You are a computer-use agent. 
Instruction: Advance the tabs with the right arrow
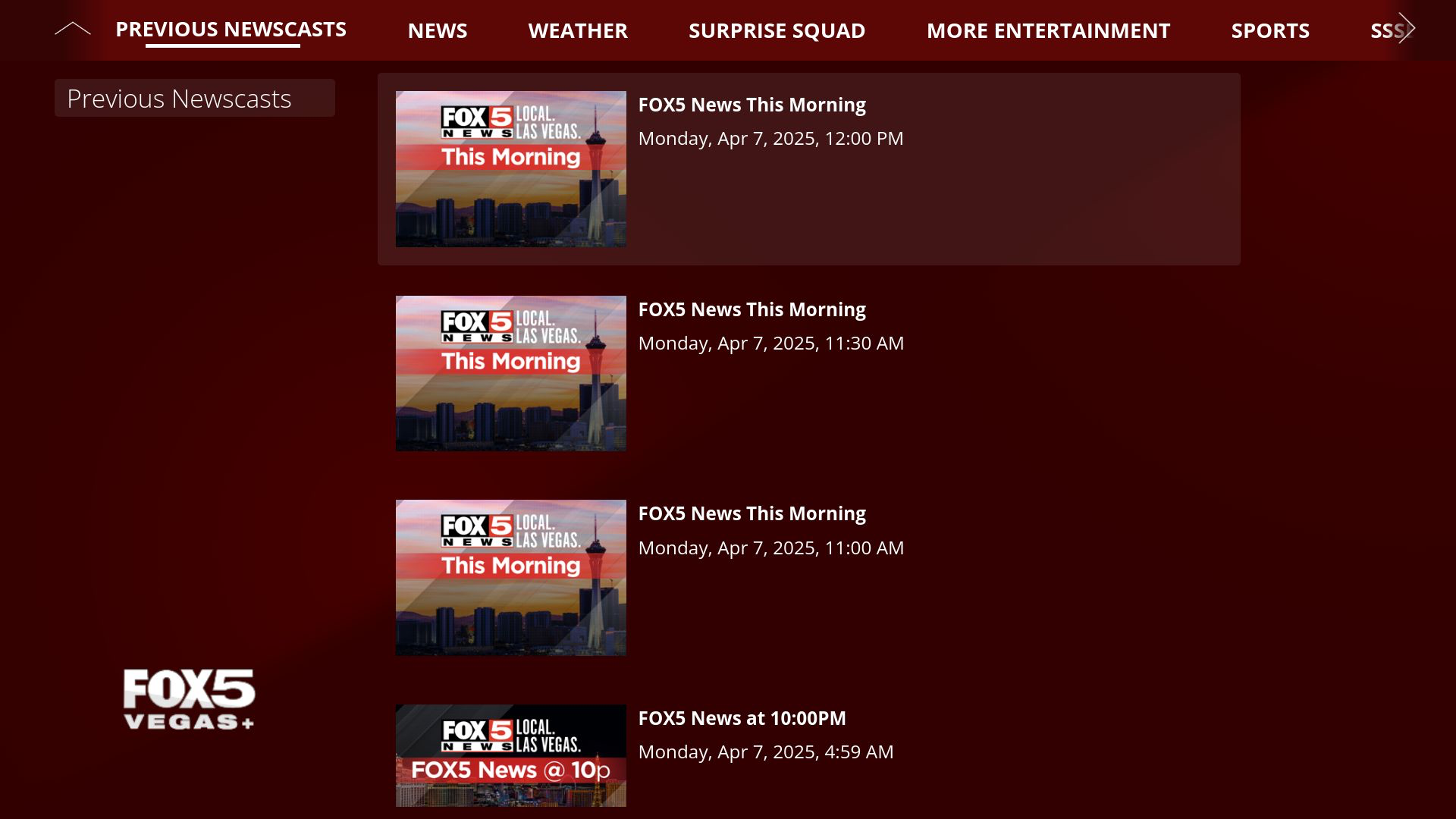click(1407, 29)
